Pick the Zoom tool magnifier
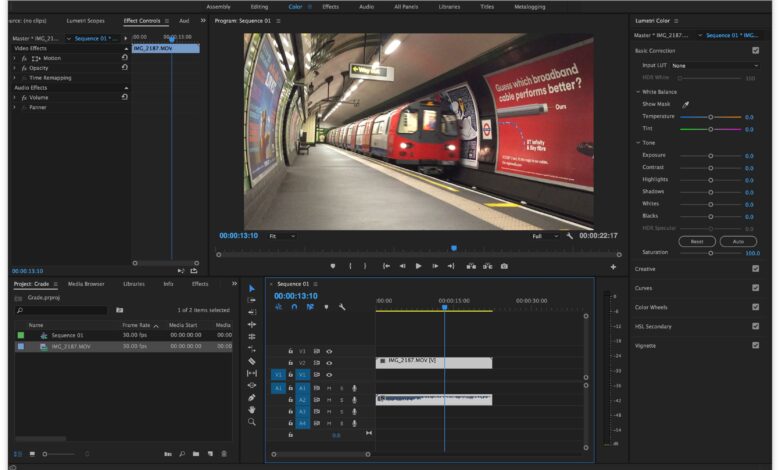Screen dimensions: 780x470 coord(252,422)
